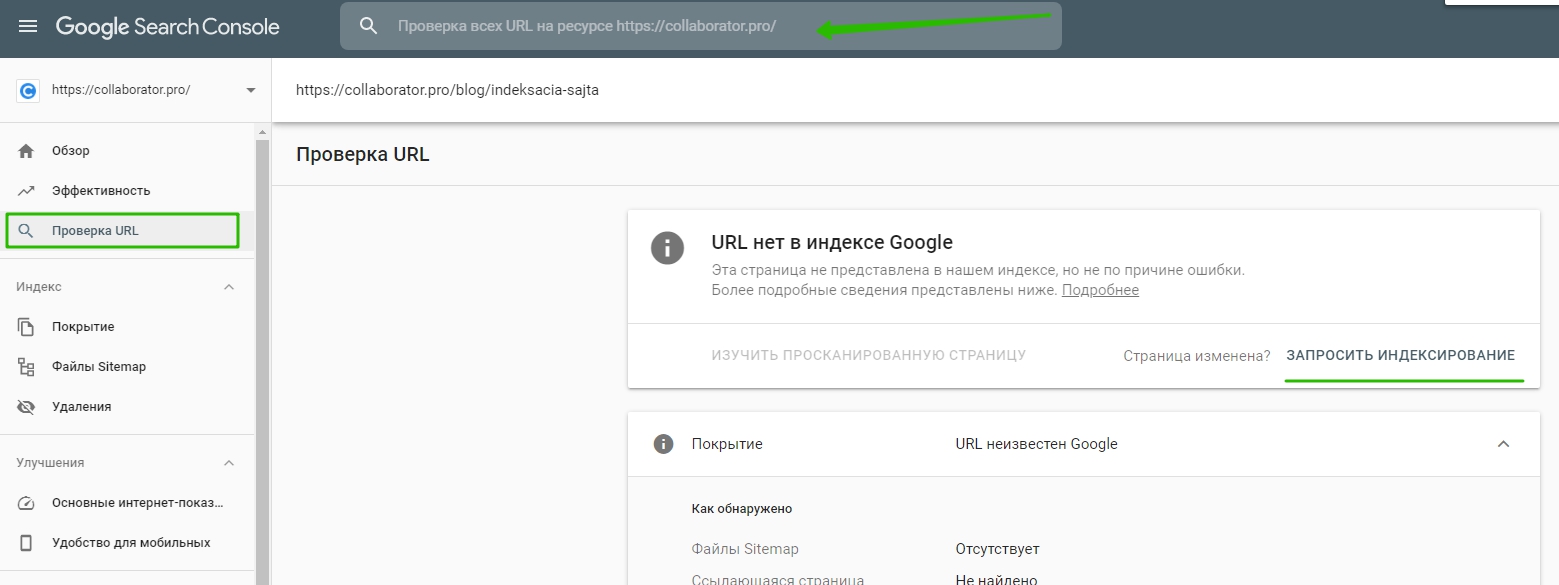Click ЗАПРОСИТЬ ИНДЕКСИРОВАНИЕ button
The image size is (1559, 585).
(x=1402, y=354)
